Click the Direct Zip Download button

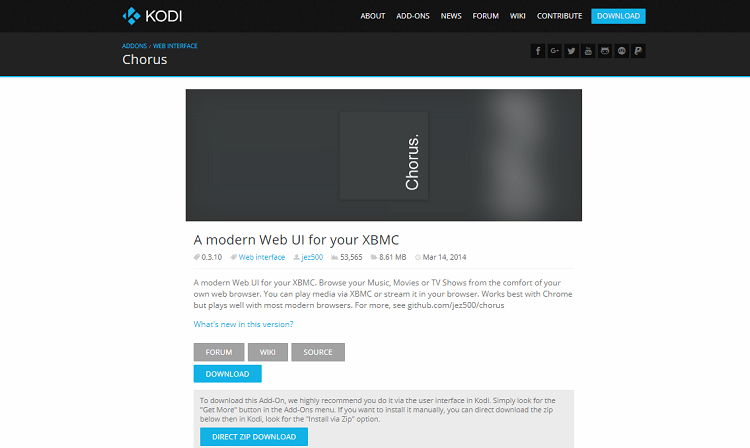click(254, 437)
